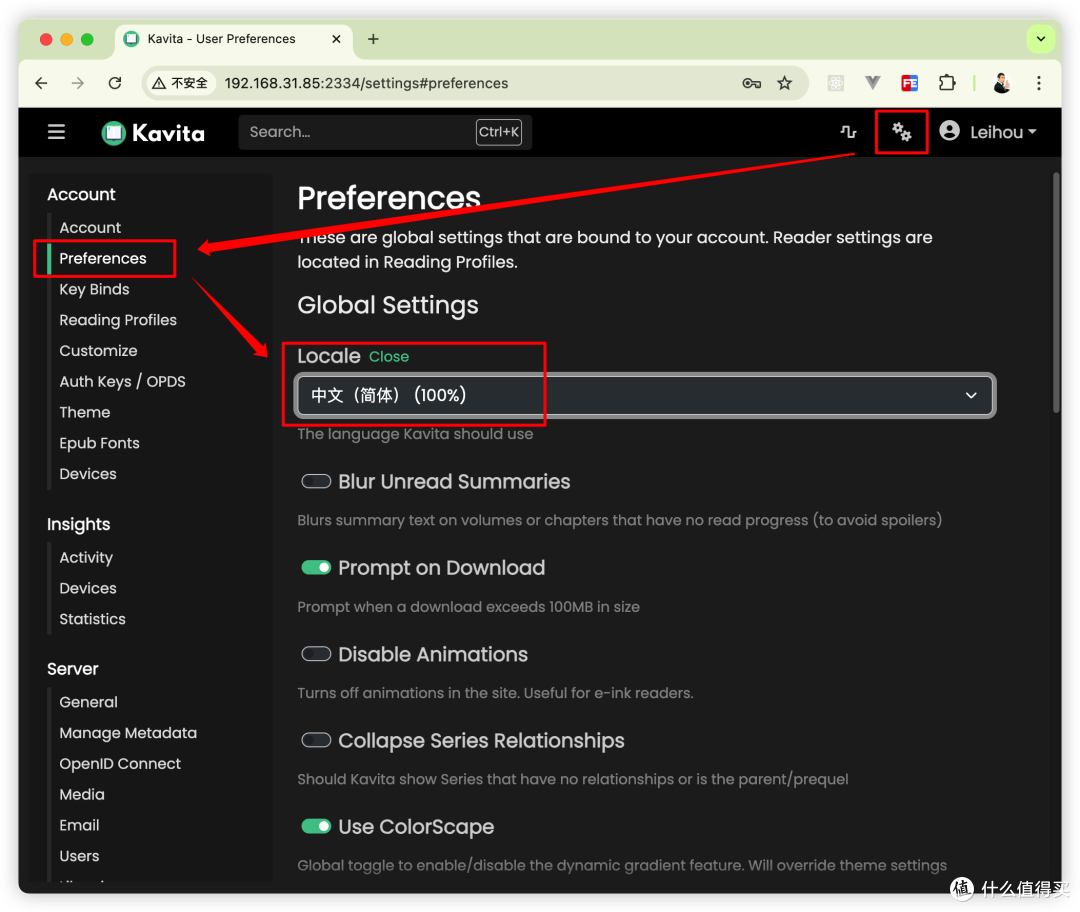Click the page vertical scrollbar thumb

click(1056, 293)
